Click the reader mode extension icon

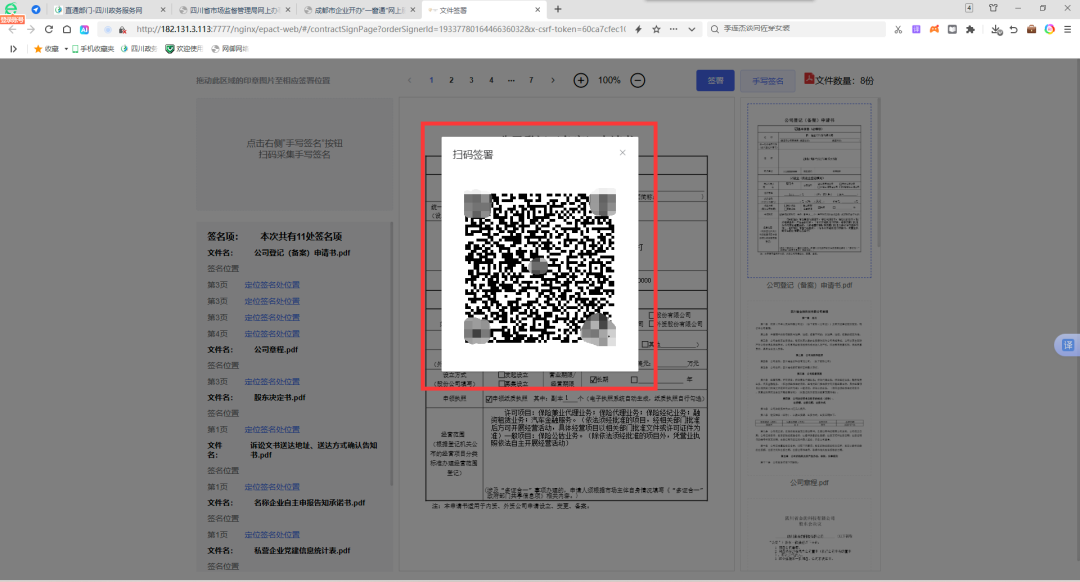[x=952, y=30]
